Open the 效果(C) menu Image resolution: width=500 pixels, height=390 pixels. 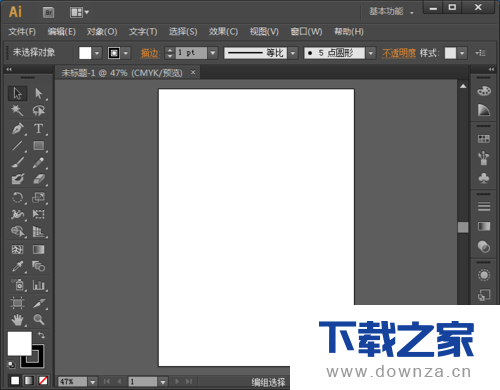click(x=223, y=32)
